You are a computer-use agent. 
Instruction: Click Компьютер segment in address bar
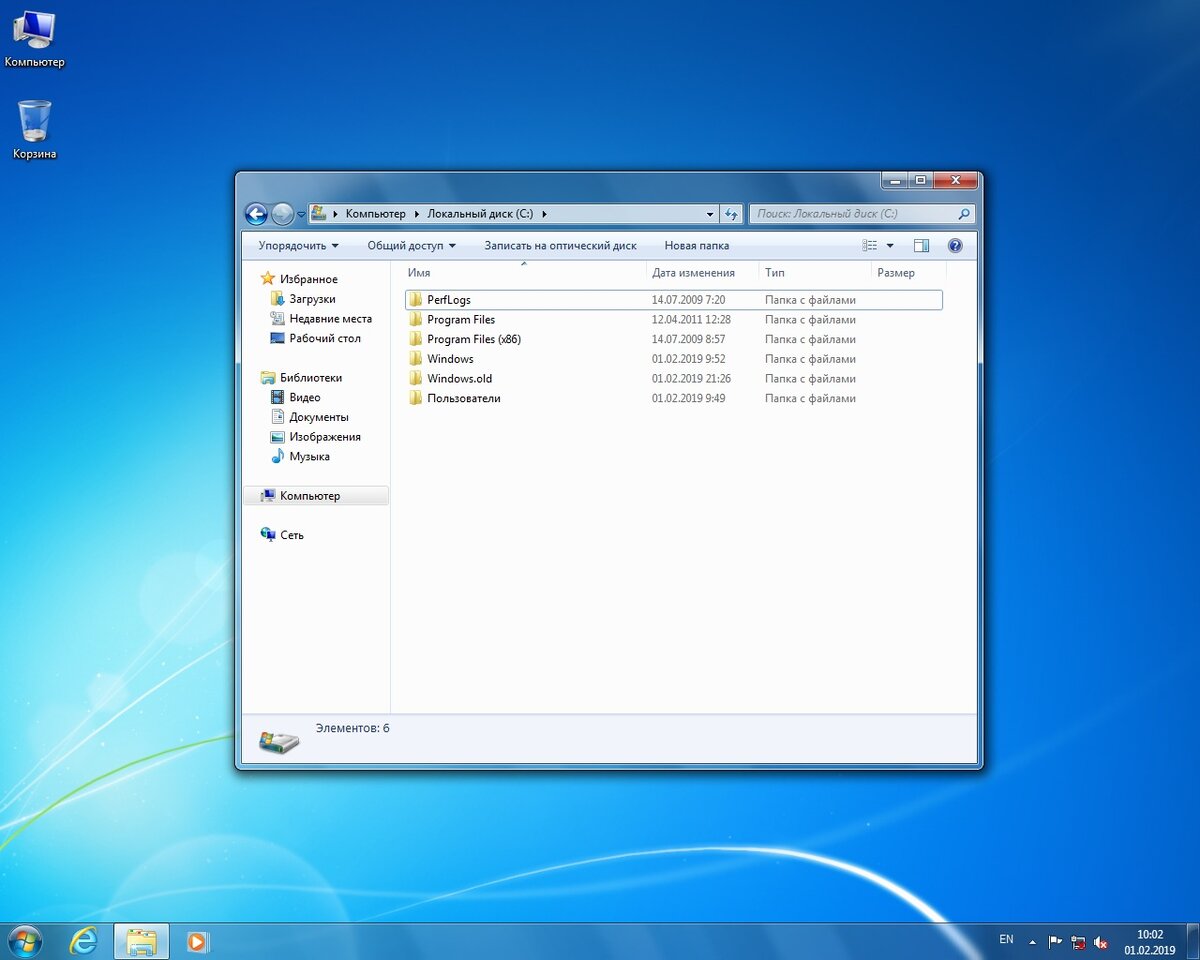376,214
